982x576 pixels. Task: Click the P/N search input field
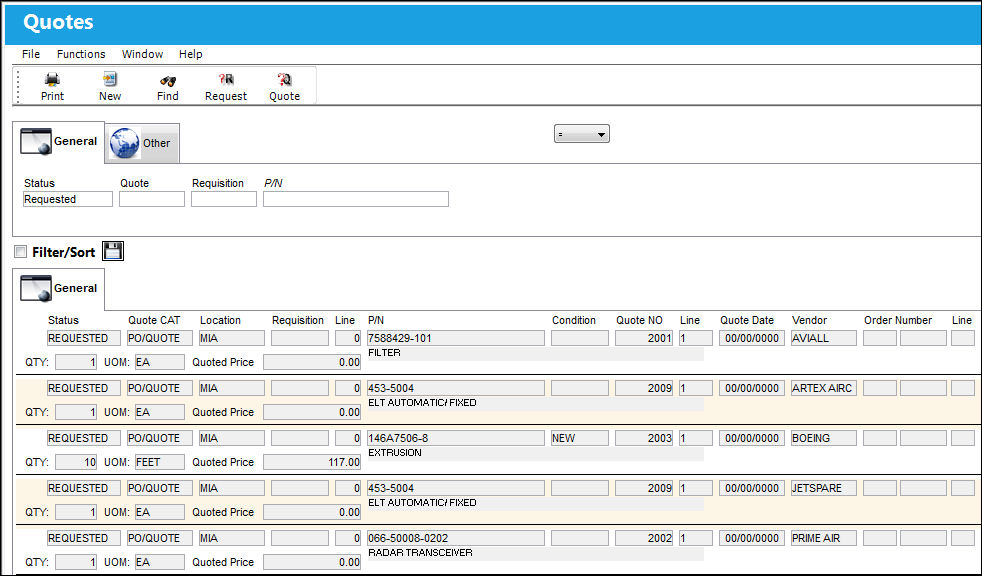tap(356, 199)
